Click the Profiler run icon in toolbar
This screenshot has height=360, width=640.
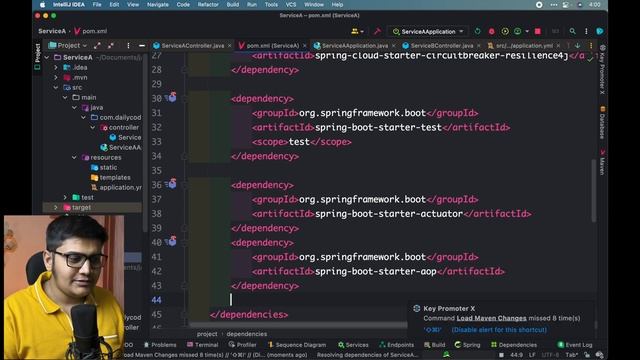(x=518, y=31)
